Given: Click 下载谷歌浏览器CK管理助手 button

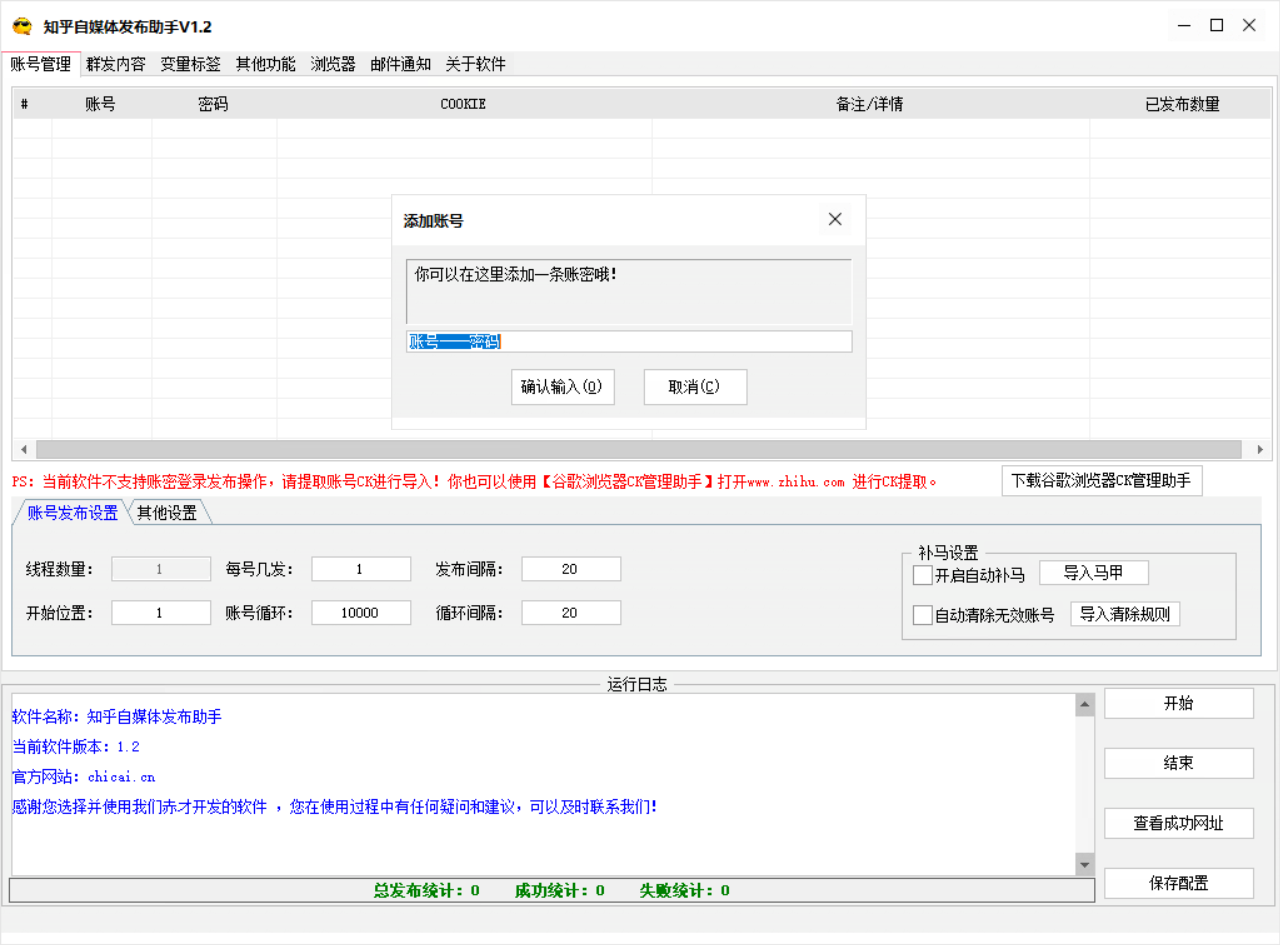Looking at the screenshot, I should point(1101,481).
